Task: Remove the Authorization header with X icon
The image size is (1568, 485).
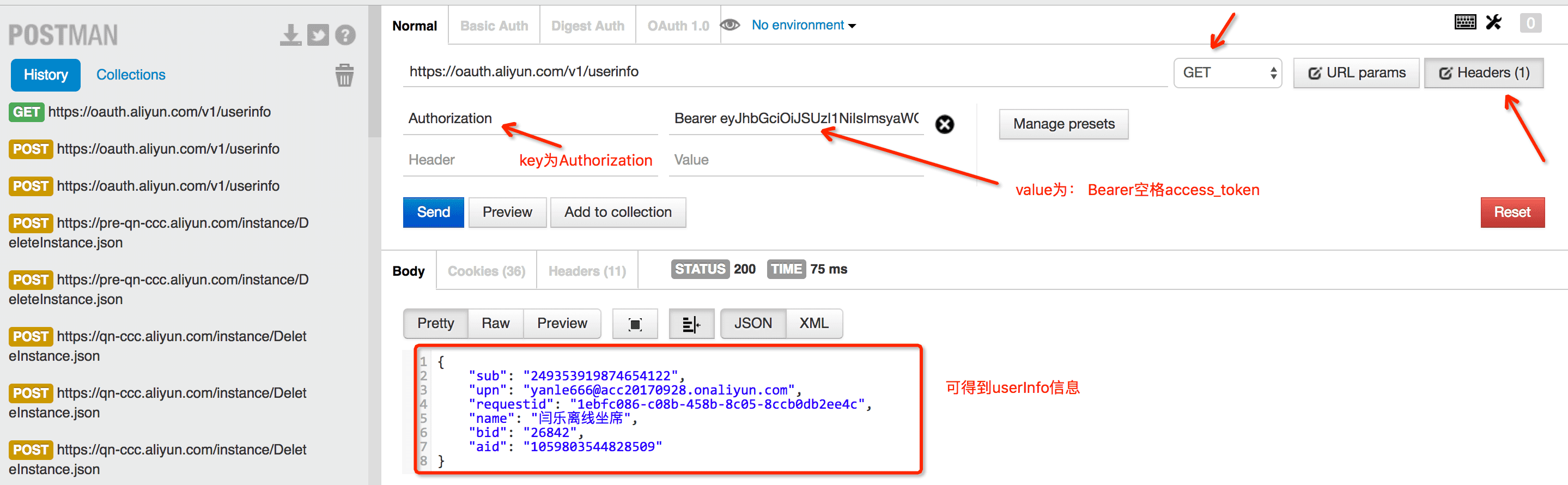Action: 944,124
